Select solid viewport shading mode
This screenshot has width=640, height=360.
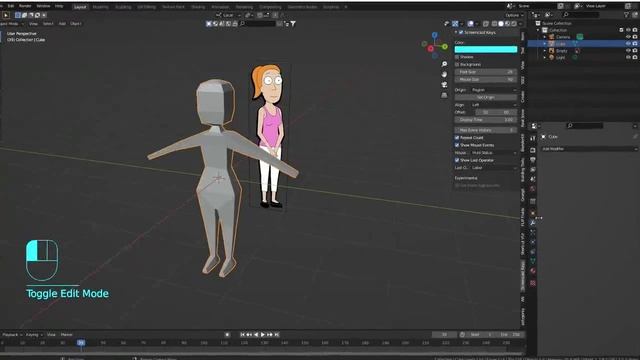point(501,24)
